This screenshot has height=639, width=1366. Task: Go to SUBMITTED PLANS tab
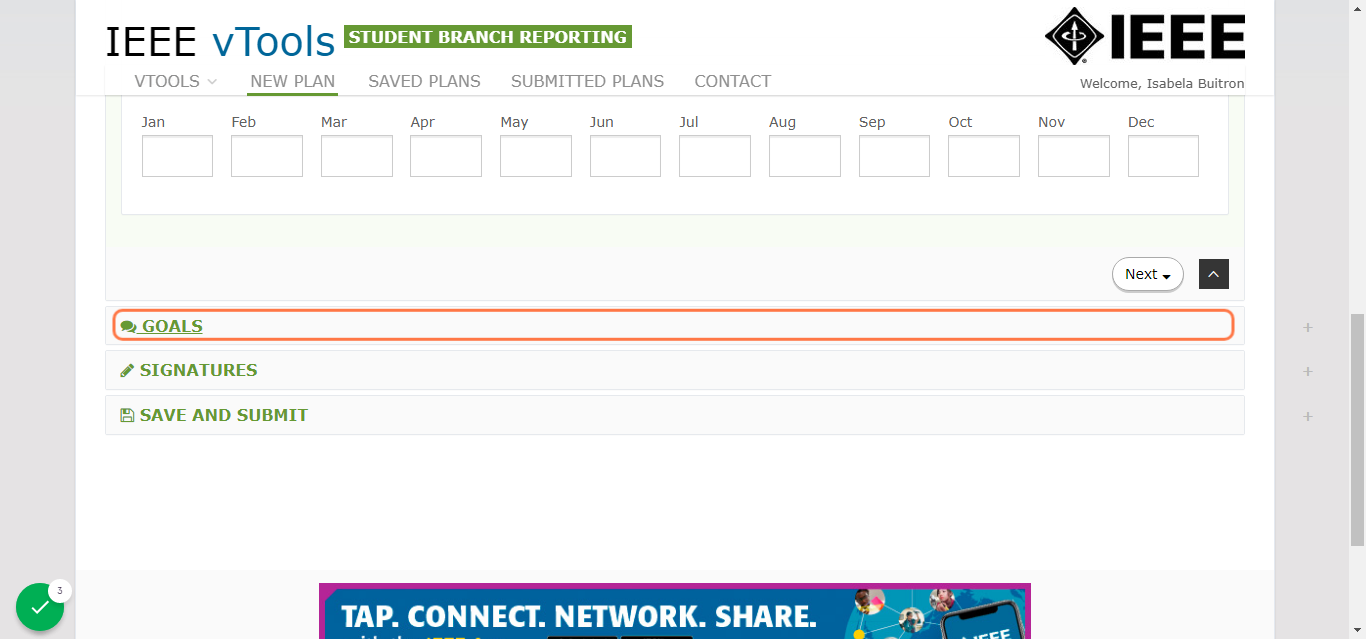[587, 81]
